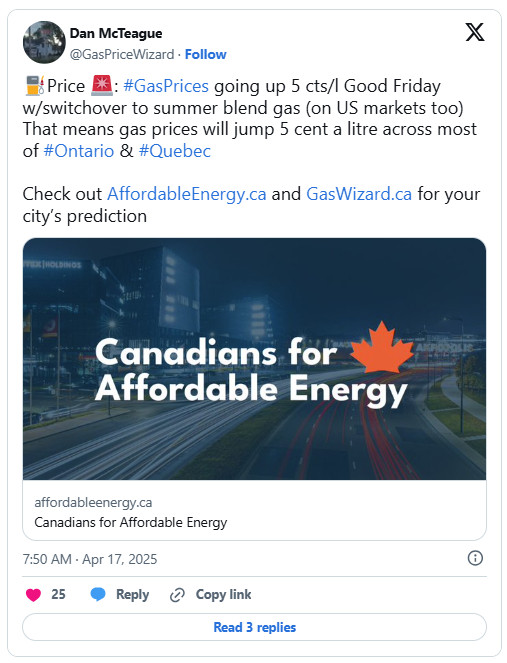Image resolution: width=507 pixels, height=663 pixels.
Task: Click Read 3 replies button
Action: 254,627
